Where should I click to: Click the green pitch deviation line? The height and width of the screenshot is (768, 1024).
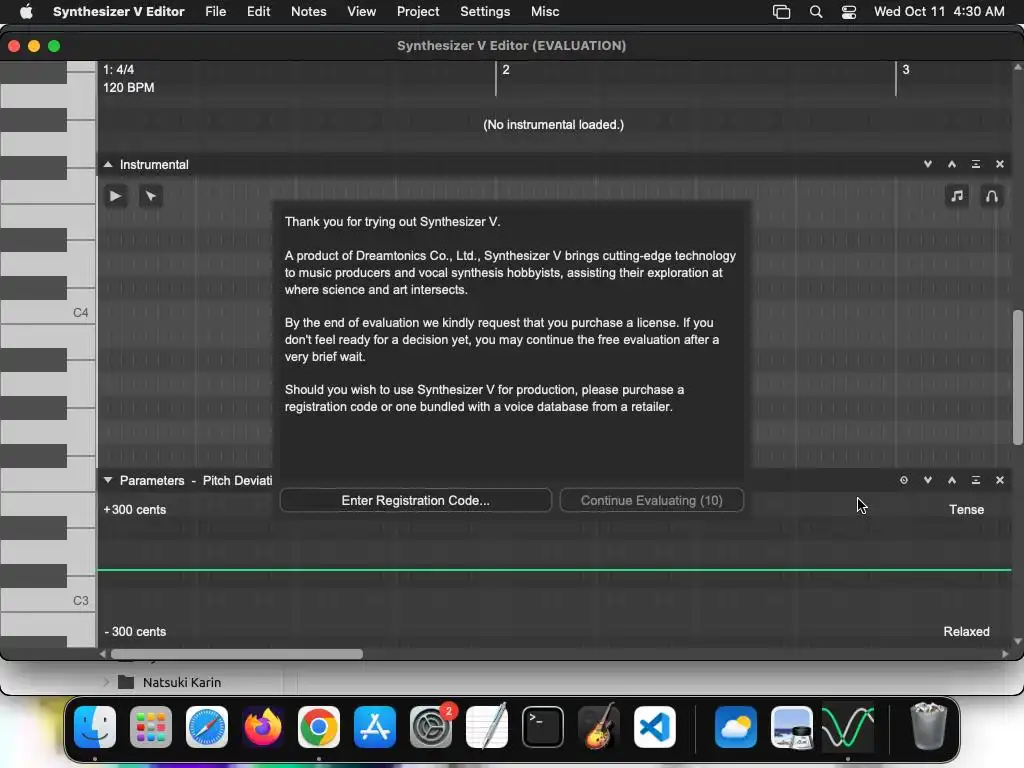coord(554,570)
